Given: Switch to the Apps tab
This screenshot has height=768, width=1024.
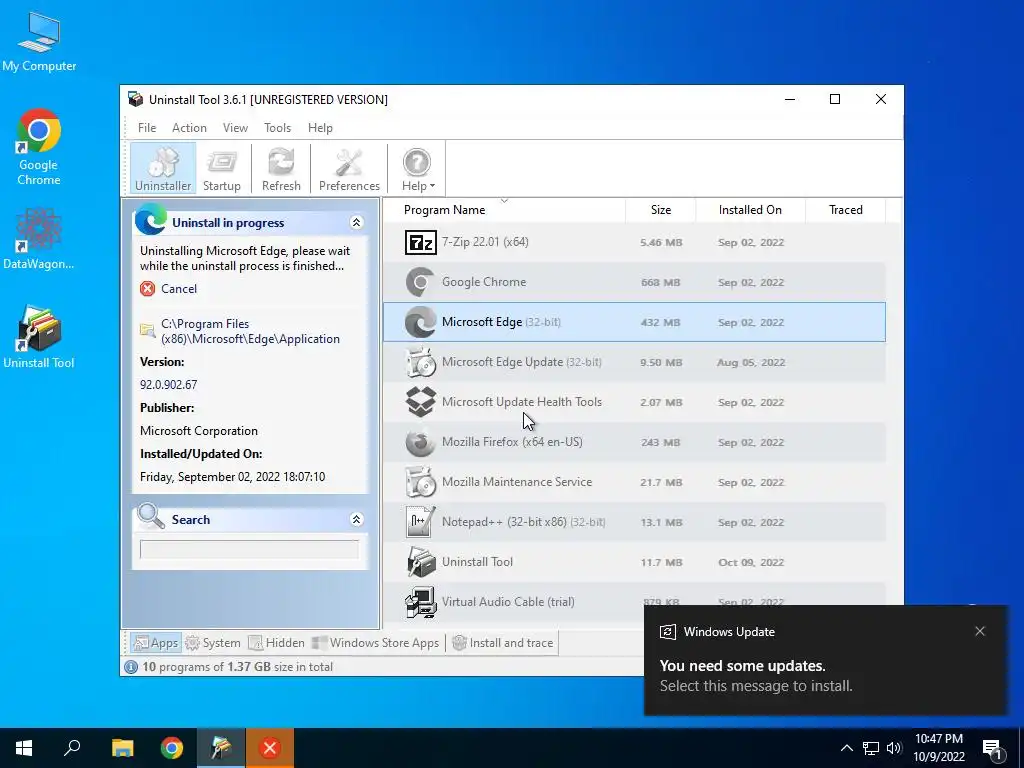Looking at the screenshot, I should point(155,643).
